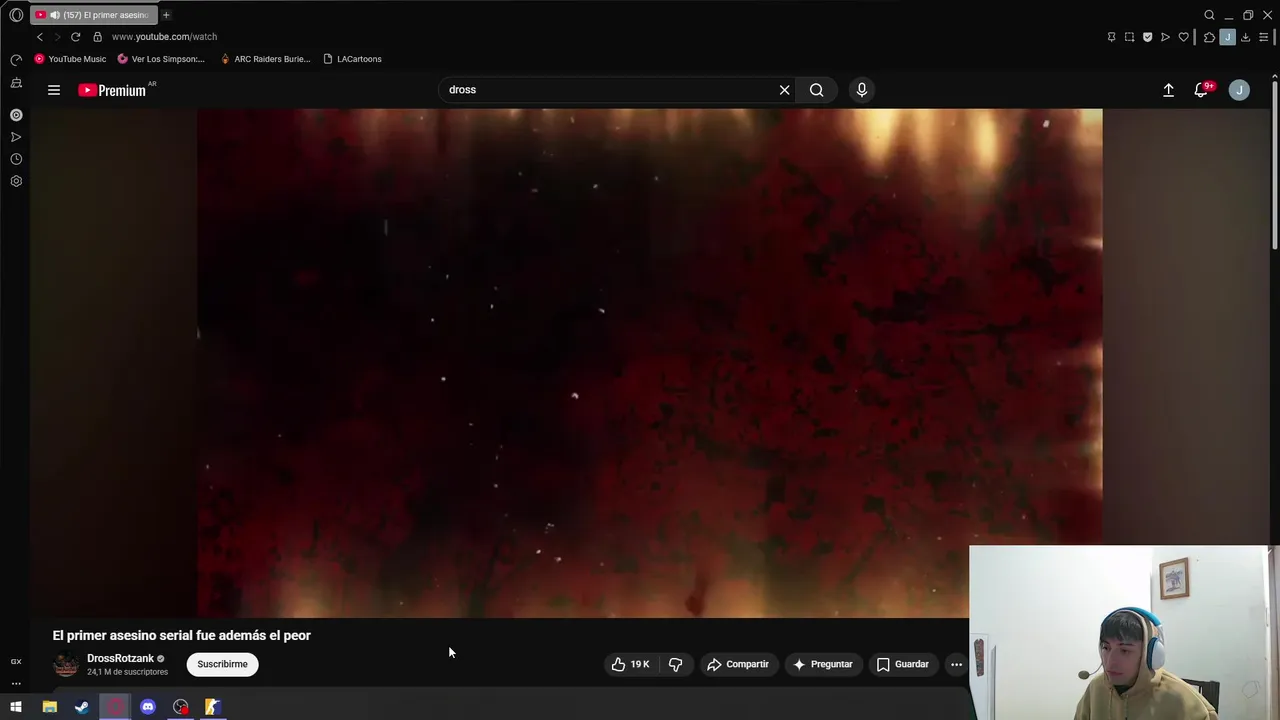Open Steam from the taskbar

[x=82, y=707]
